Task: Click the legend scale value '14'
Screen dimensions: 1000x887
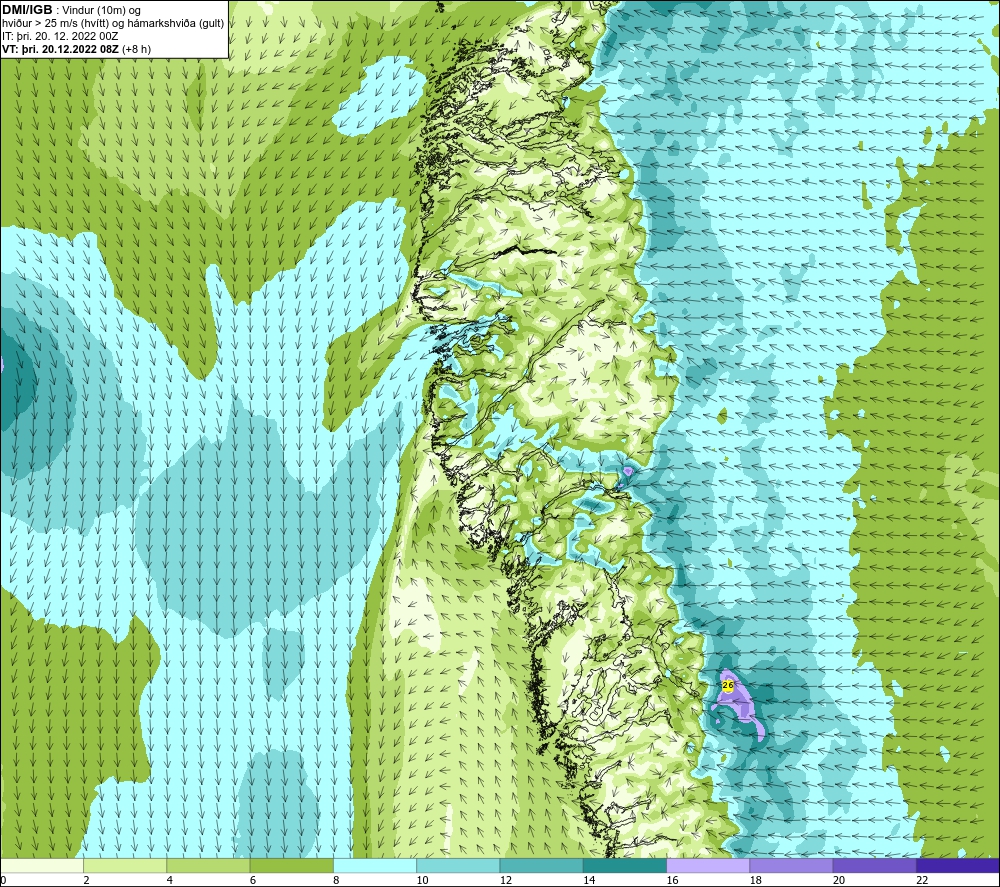Action: tap(589, 880)
